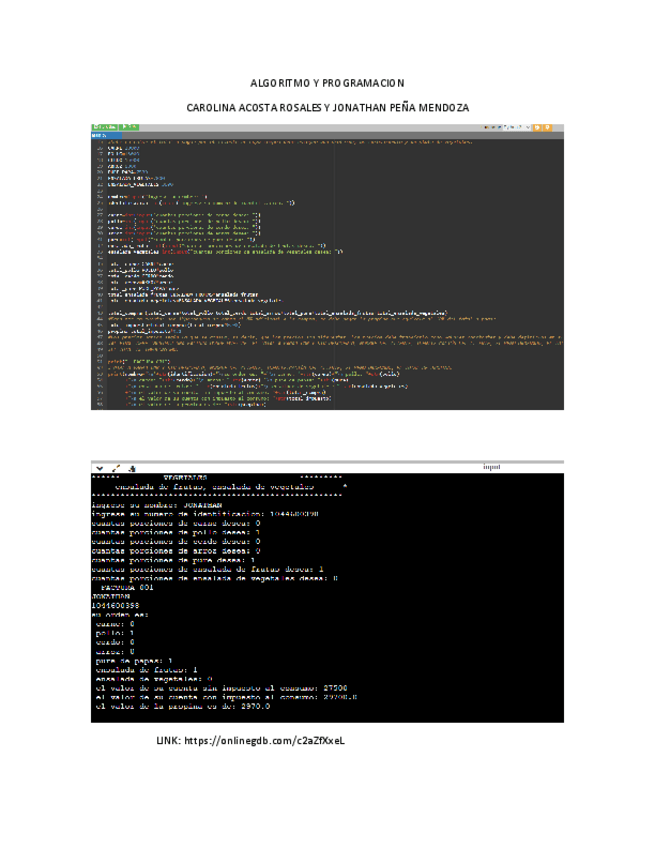Select the input tab above the console
This screenshot has height=848, width=655.
click(x=492, y=467)
